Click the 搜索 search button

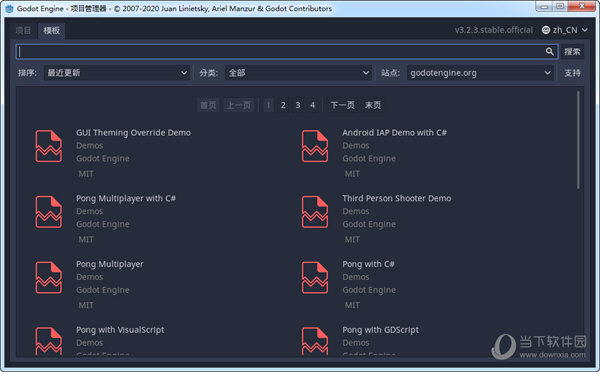pyautogui.click(x=572, y=52)
